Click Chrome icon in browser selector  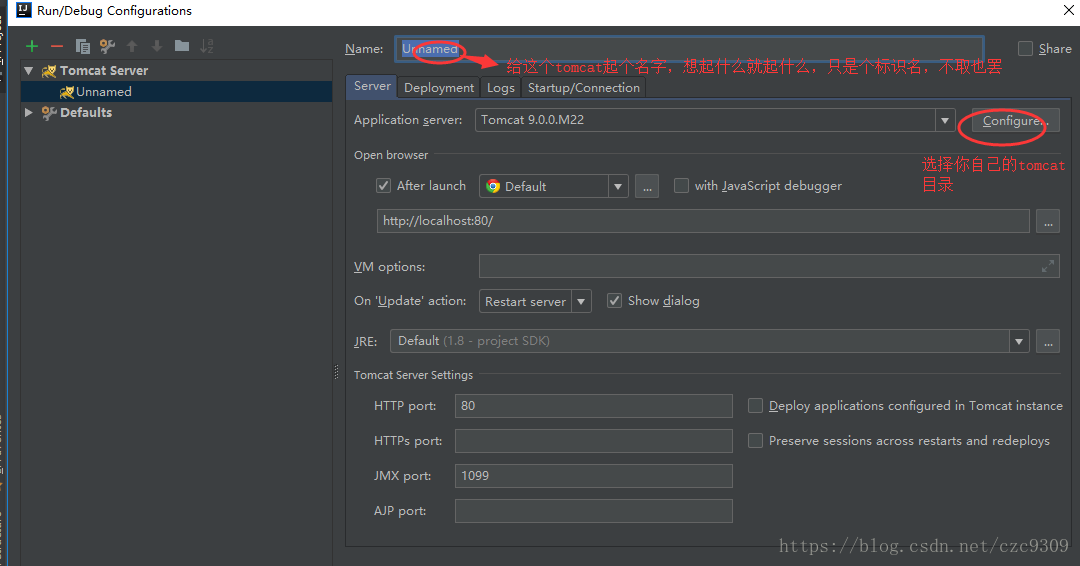click(492, 186)
